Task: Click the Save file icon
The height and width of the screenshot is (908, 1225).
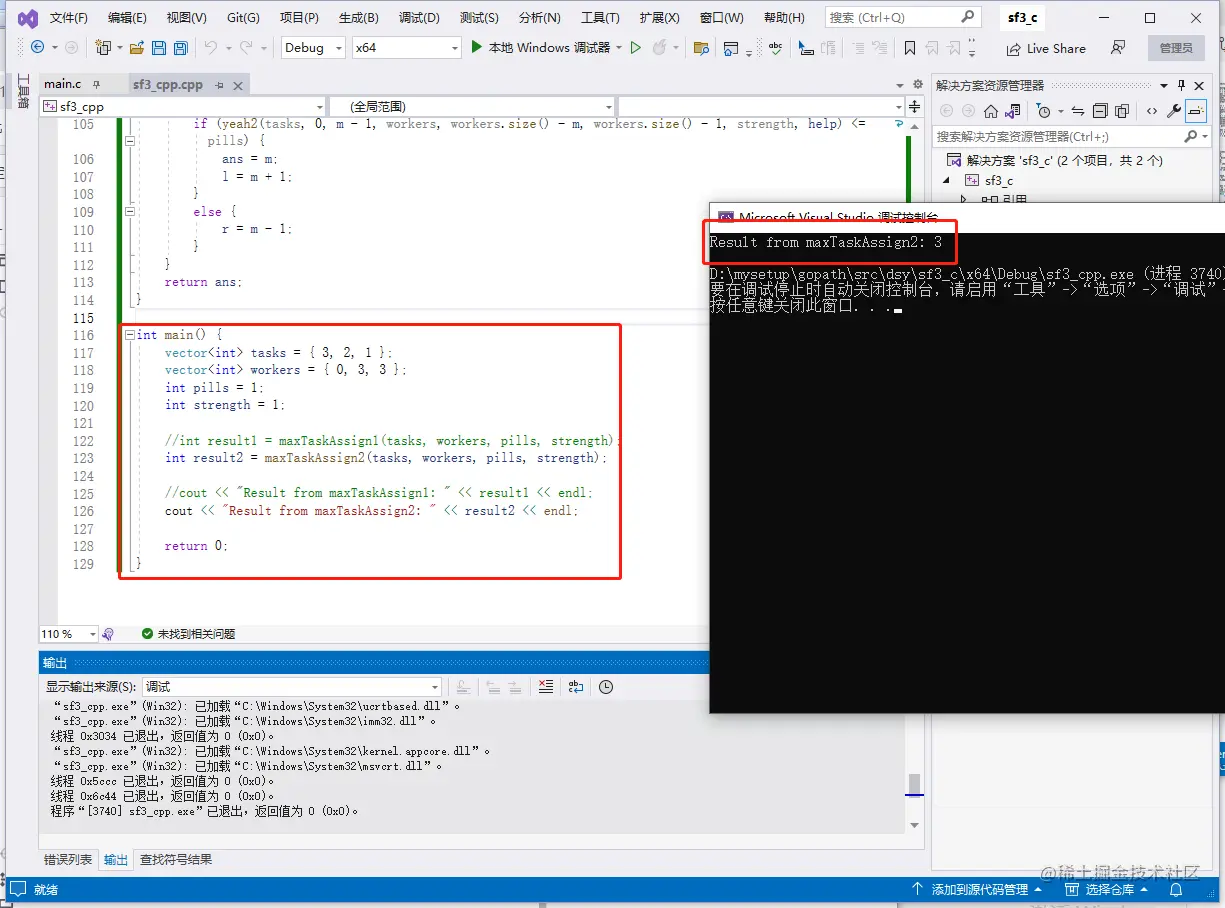Action: click(x=159, y=47)
